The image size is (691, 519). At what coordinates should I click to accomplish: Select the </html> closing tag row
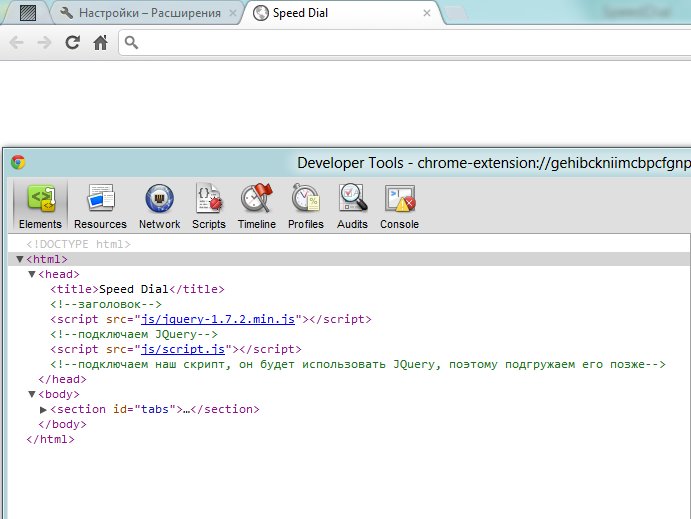tap(50, 439)
